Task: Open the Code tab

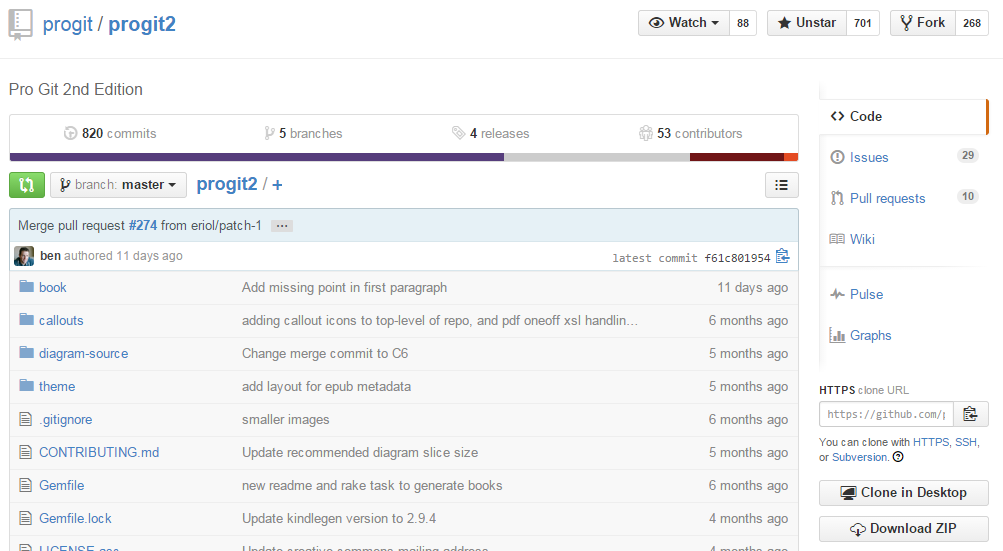Action: [903, 116]
